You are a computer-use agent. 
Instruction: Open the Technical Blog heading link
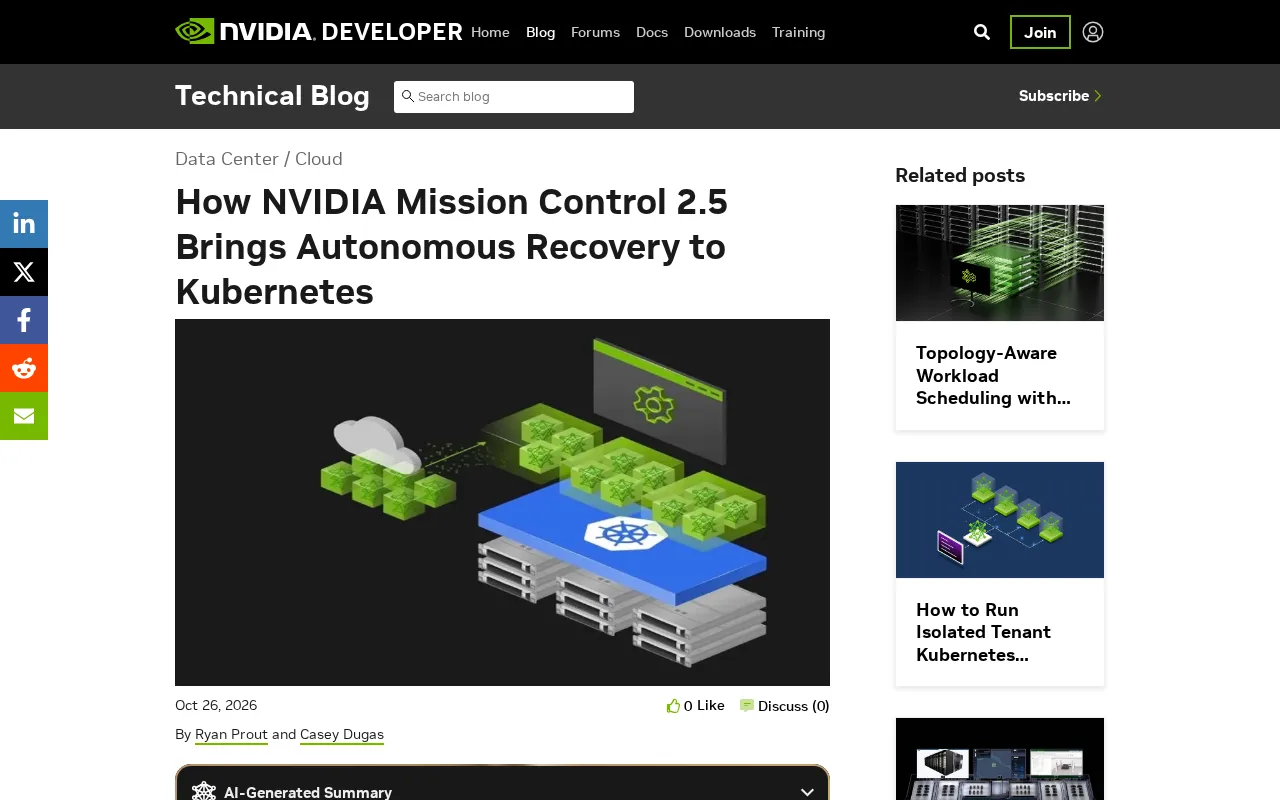(272, 96)
